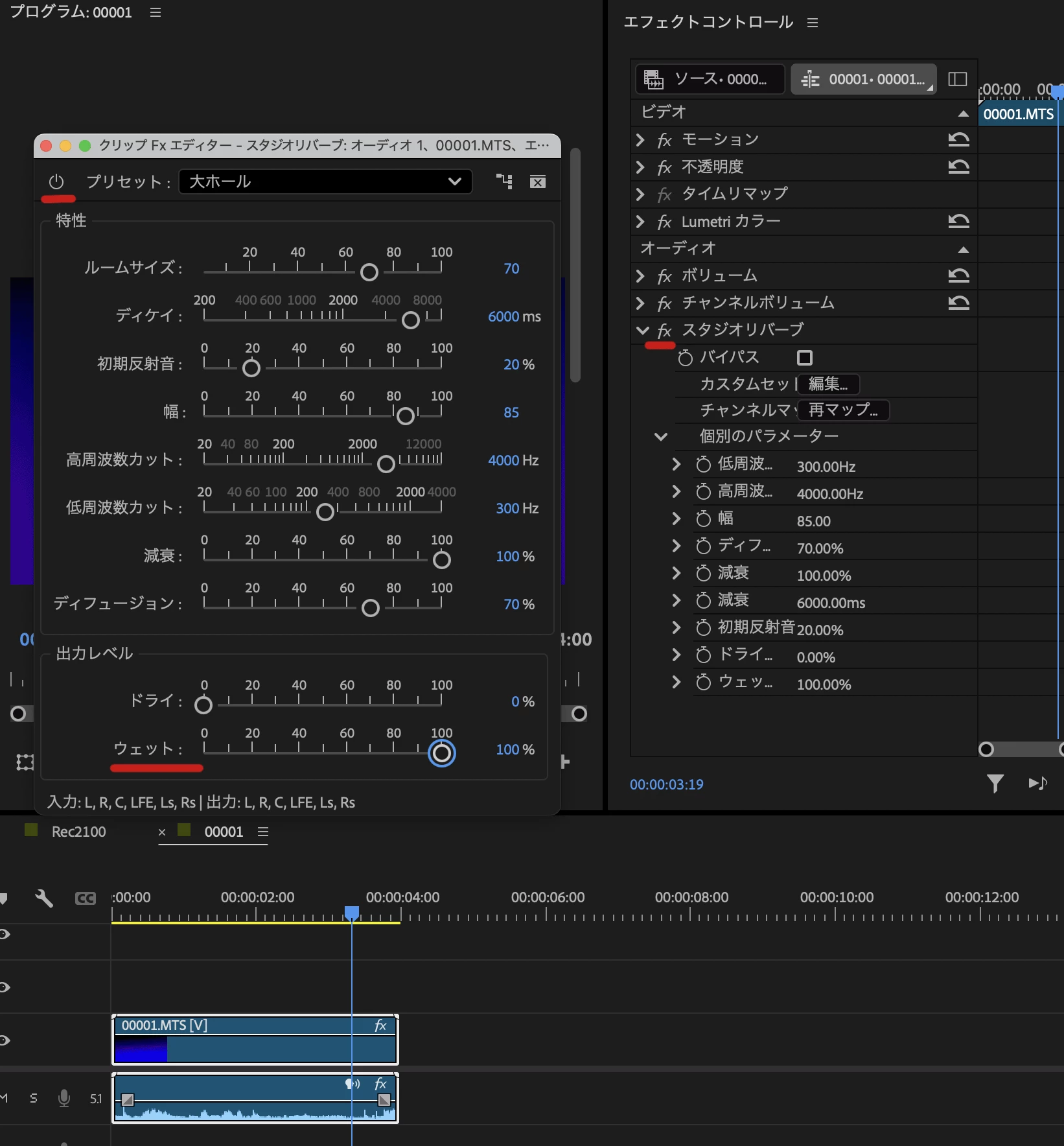The image size is (1064, 1146).
Task: Switch to the Rec2100 timeline tab
Action: (78, 832)
